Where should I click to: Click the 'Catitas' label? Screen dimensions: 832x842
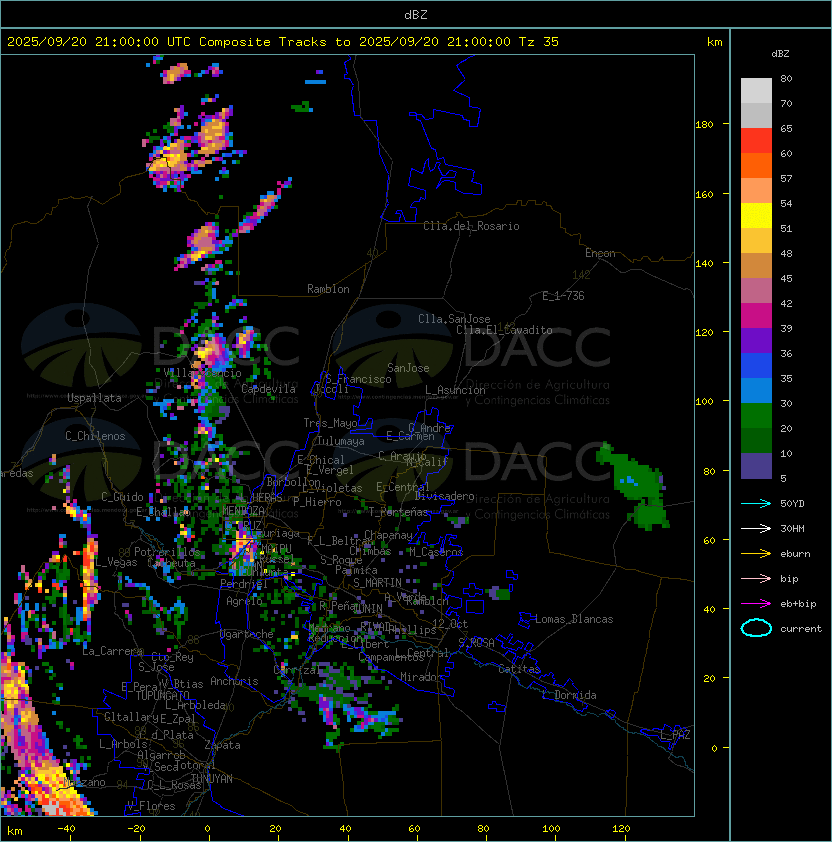pyautogui.click(x=519, y=669)
